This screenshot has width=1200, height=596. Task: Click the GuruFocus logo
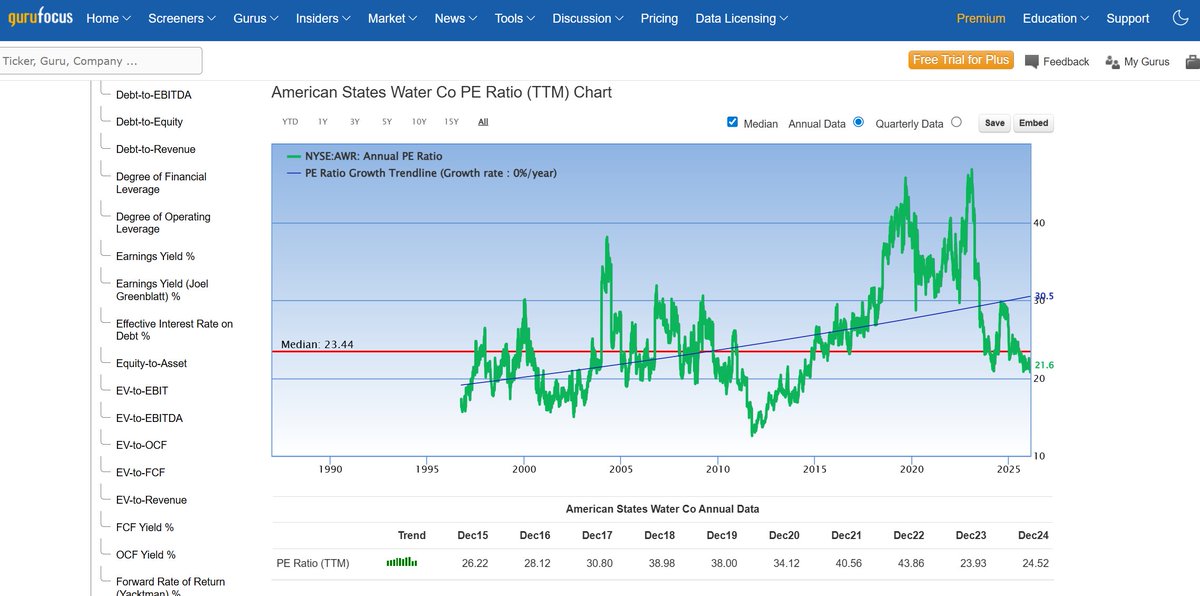38,18
